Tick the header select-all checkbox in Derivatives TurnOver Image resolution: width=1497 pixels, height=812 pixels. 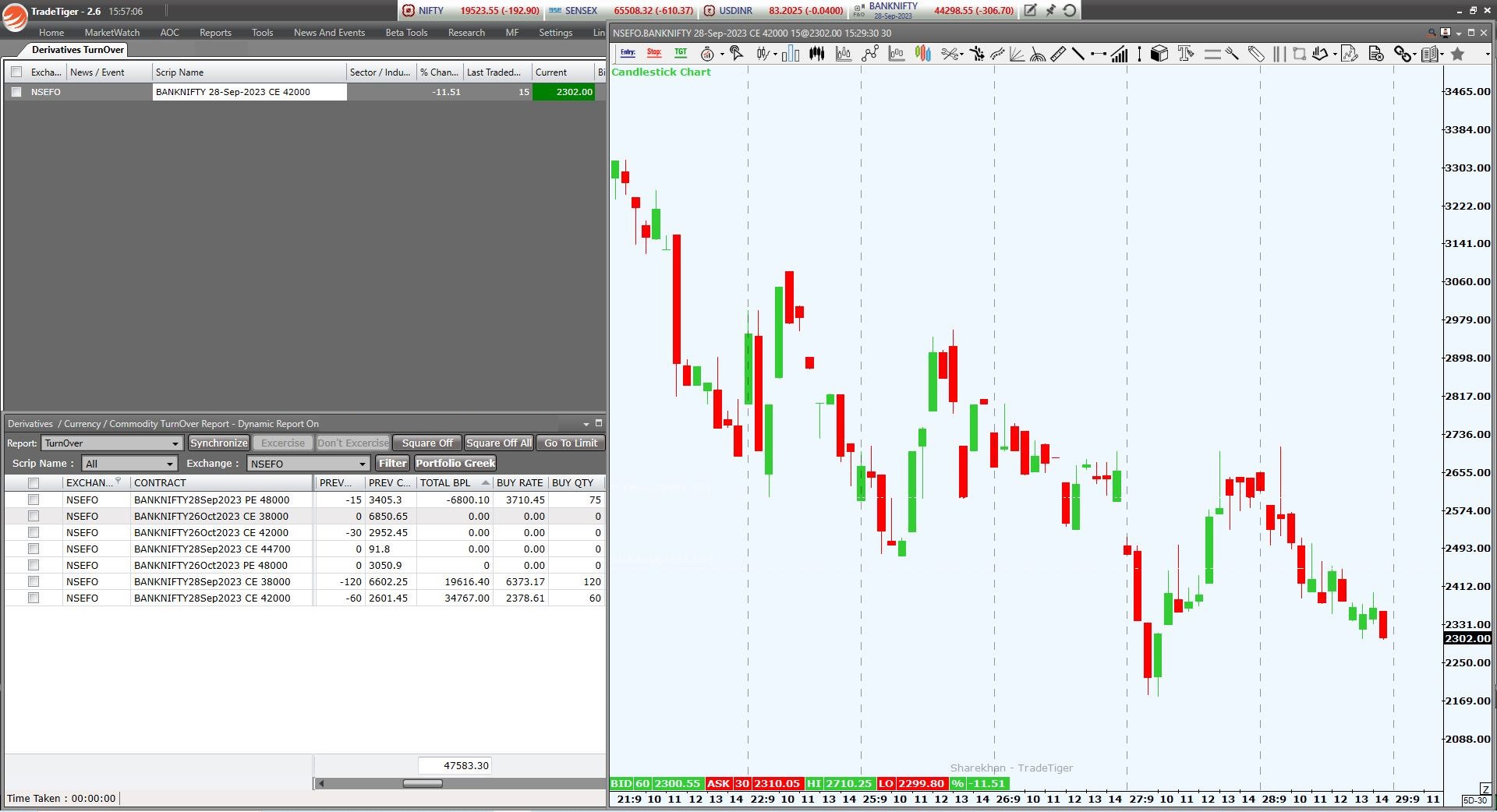(16, 72)
